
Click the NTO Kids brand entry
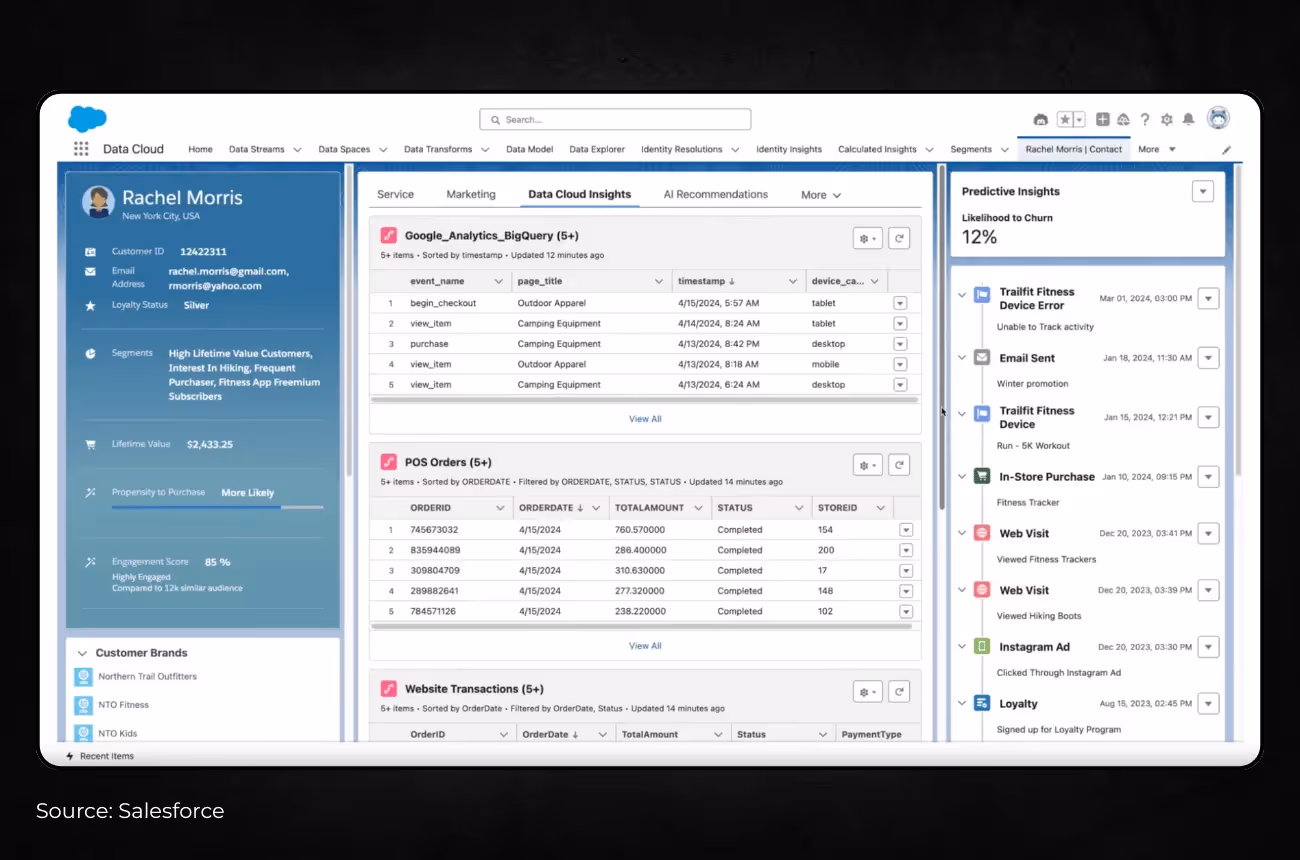[x=118, y=733]
